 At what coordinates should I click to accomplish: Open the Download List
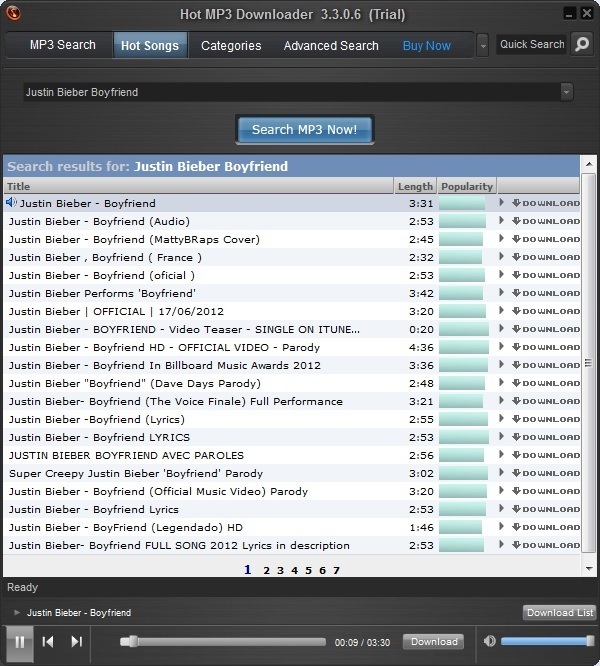tap(559, 612)
